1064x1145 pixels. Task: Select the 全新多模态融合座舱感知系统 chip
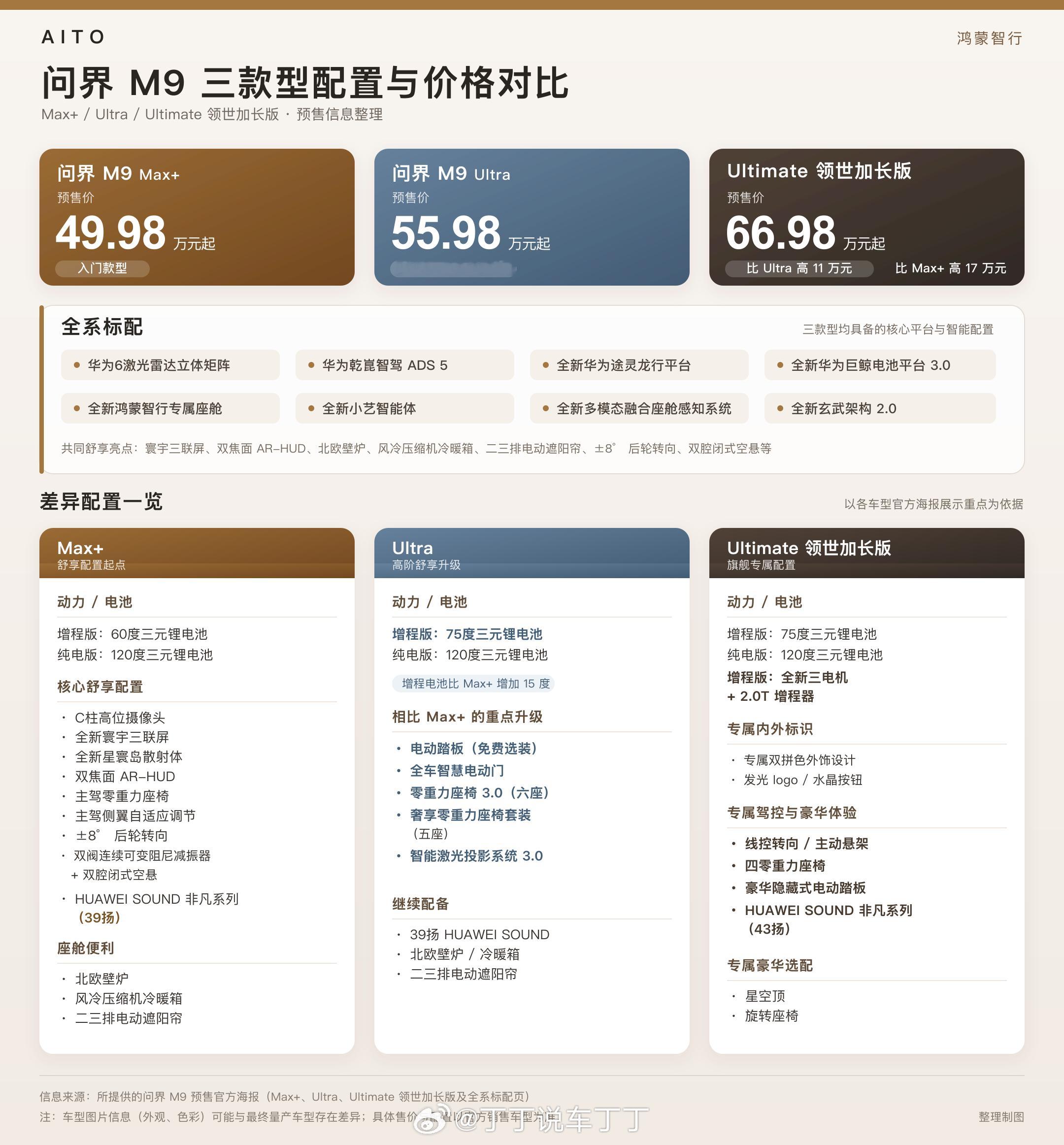coord(639,409)
